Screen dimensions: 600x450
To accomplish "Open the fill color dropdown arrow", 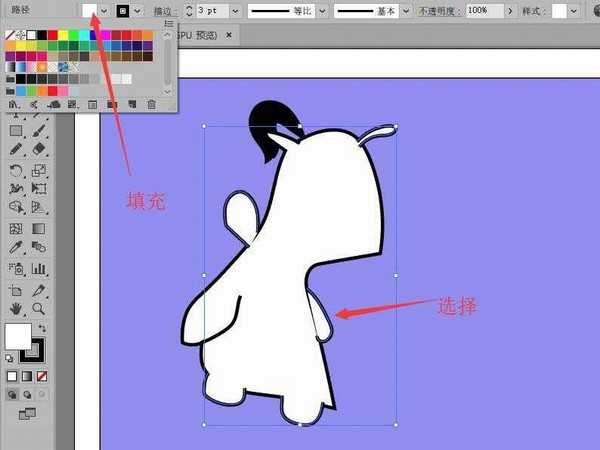I will click(104, 10).
